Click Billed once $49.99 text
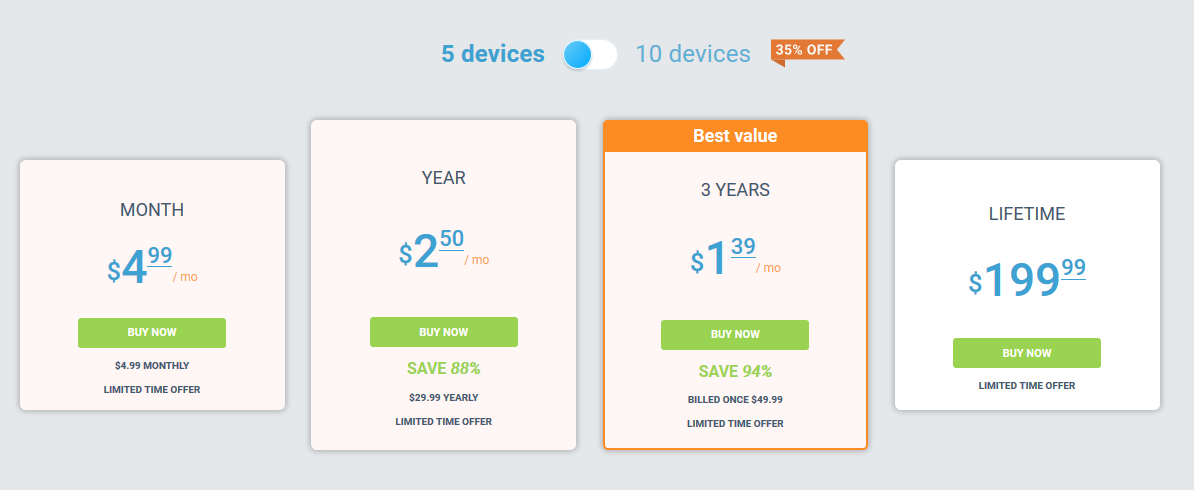This screenshot has height=490, width=1194. tap(735, 399)
